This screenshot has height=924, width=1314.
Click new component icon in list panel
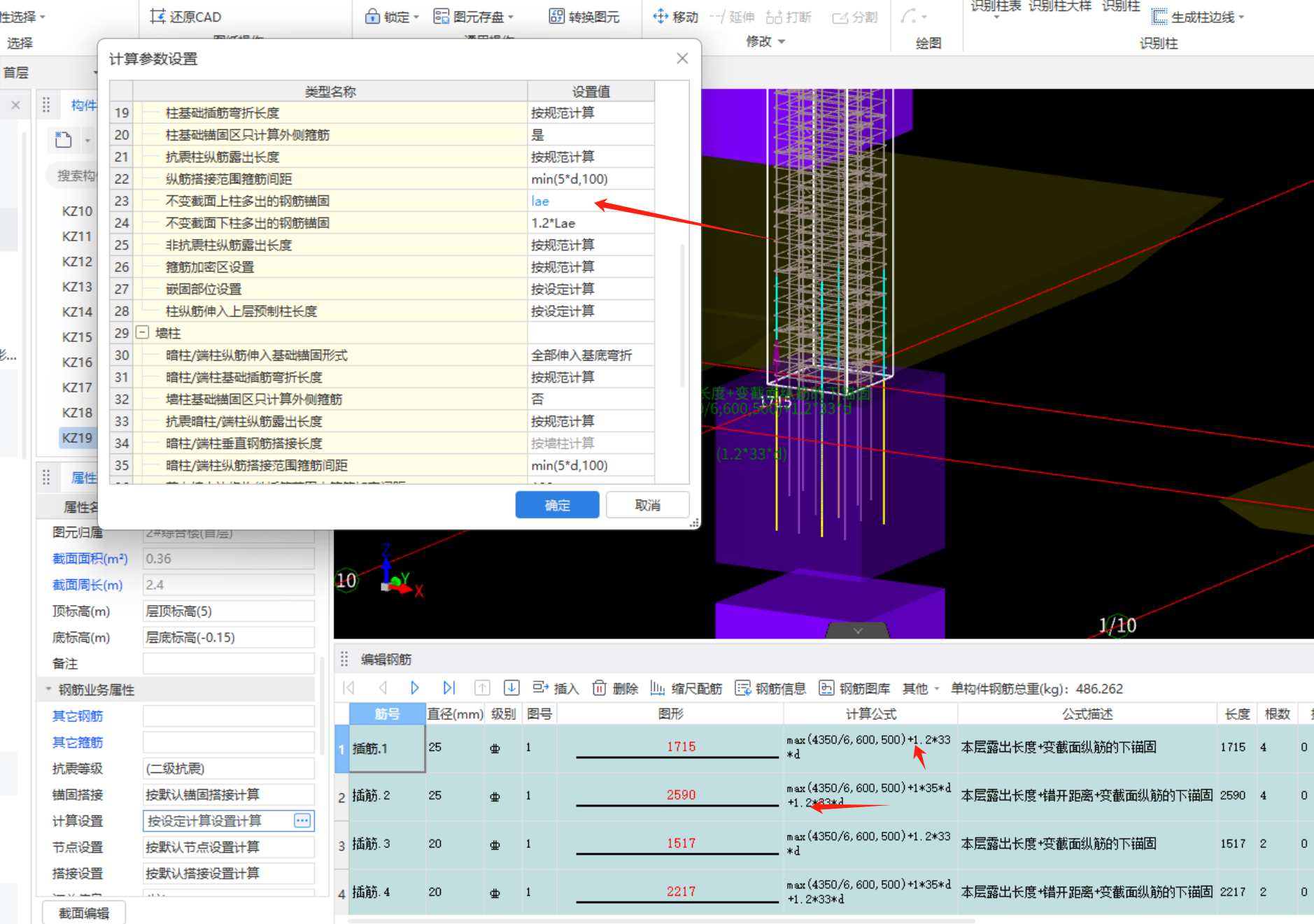coord(64,140)
